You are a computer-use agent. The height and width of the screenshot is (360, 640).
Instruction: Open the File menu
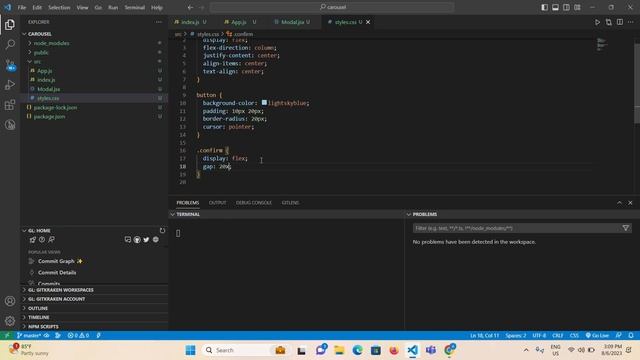click(22, 7)
